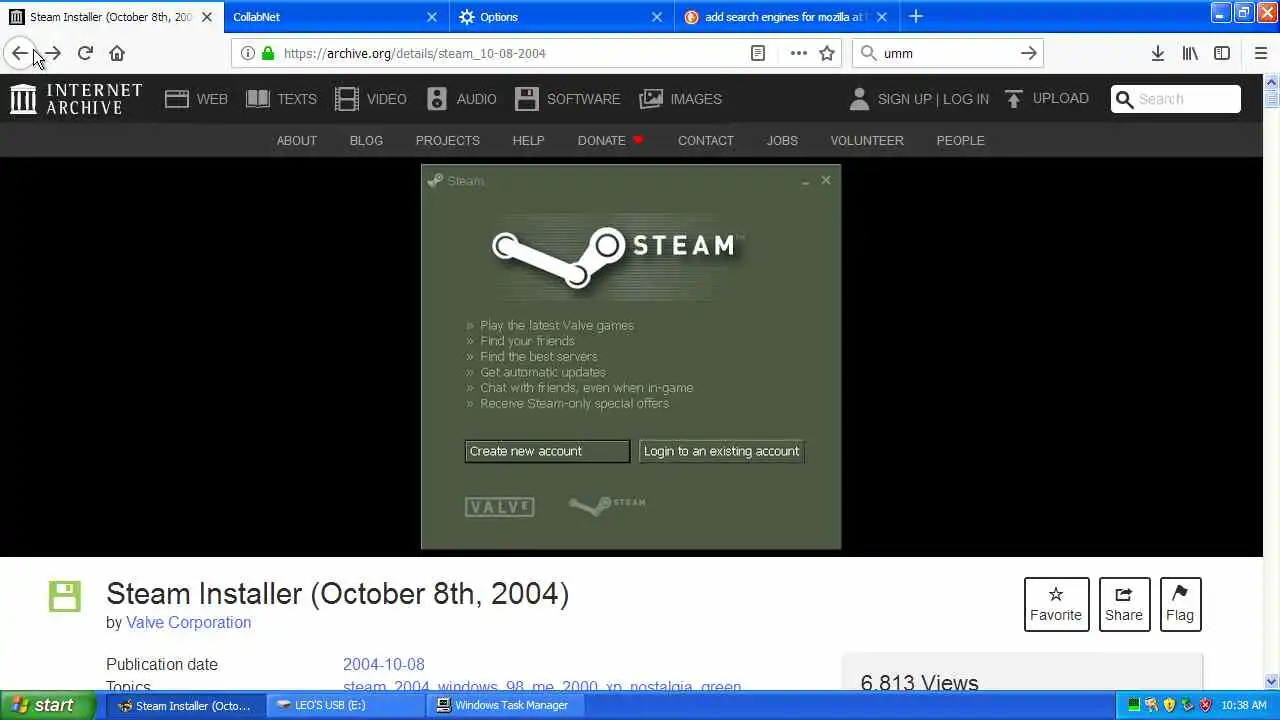Open the PROJECTS link
The height and width of the screenshot is (720, 1280).
click(x=448, y=140)
